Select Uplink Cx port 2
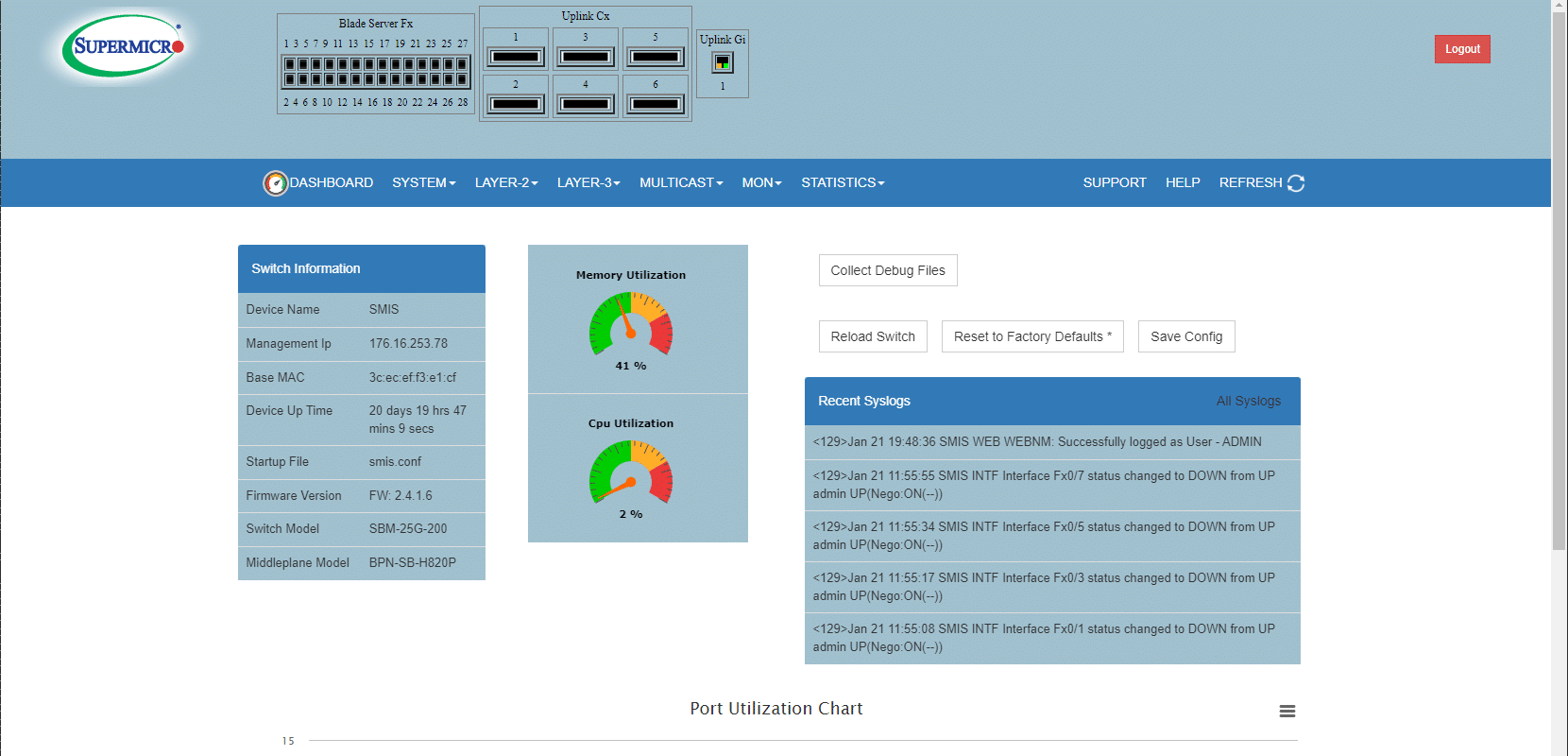This screenshot has height=756, width=1568. coord(516,104)
